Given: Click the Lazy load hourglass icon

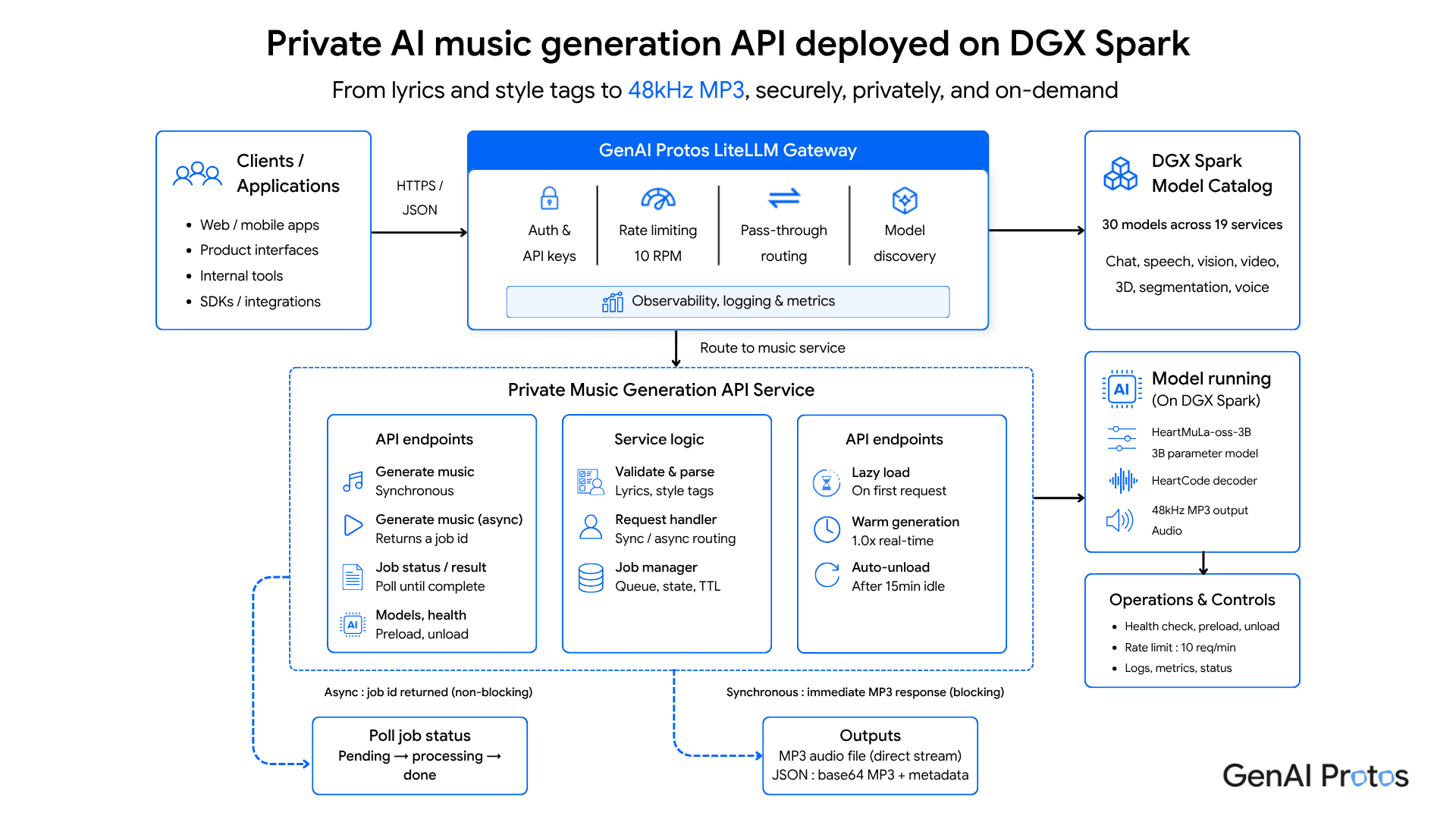Looking at the screenshot, I should coord(827,482).
